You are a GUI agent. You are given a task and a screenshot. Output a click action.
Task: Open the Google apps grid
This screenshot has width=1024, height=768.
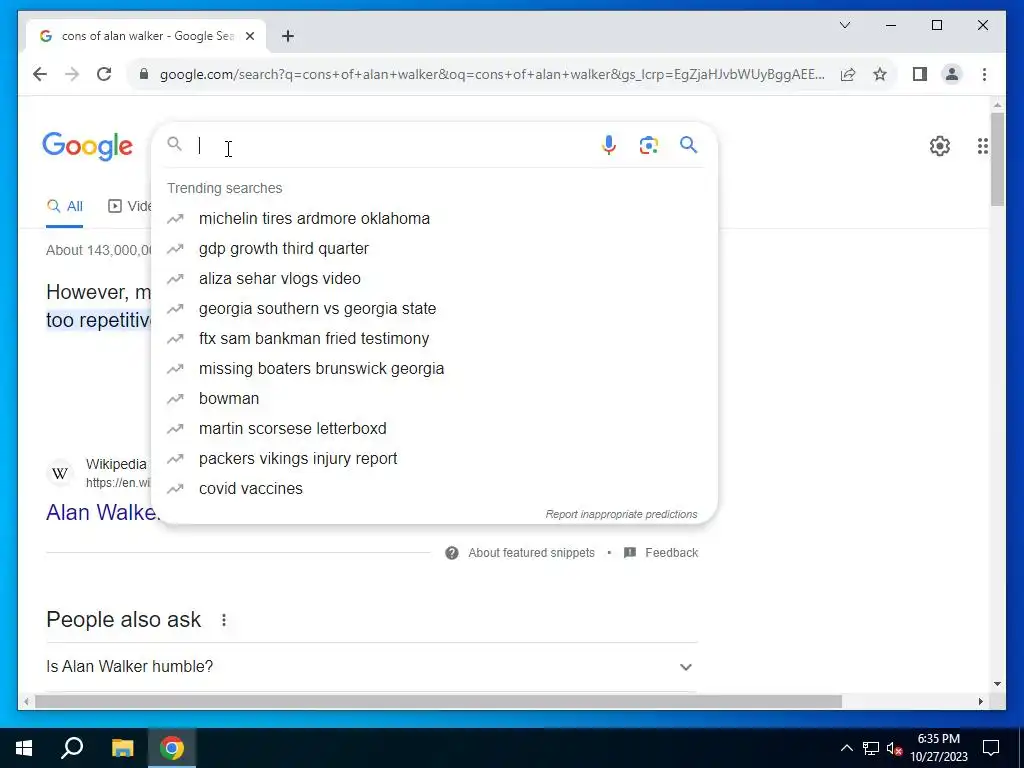[982, 146]
